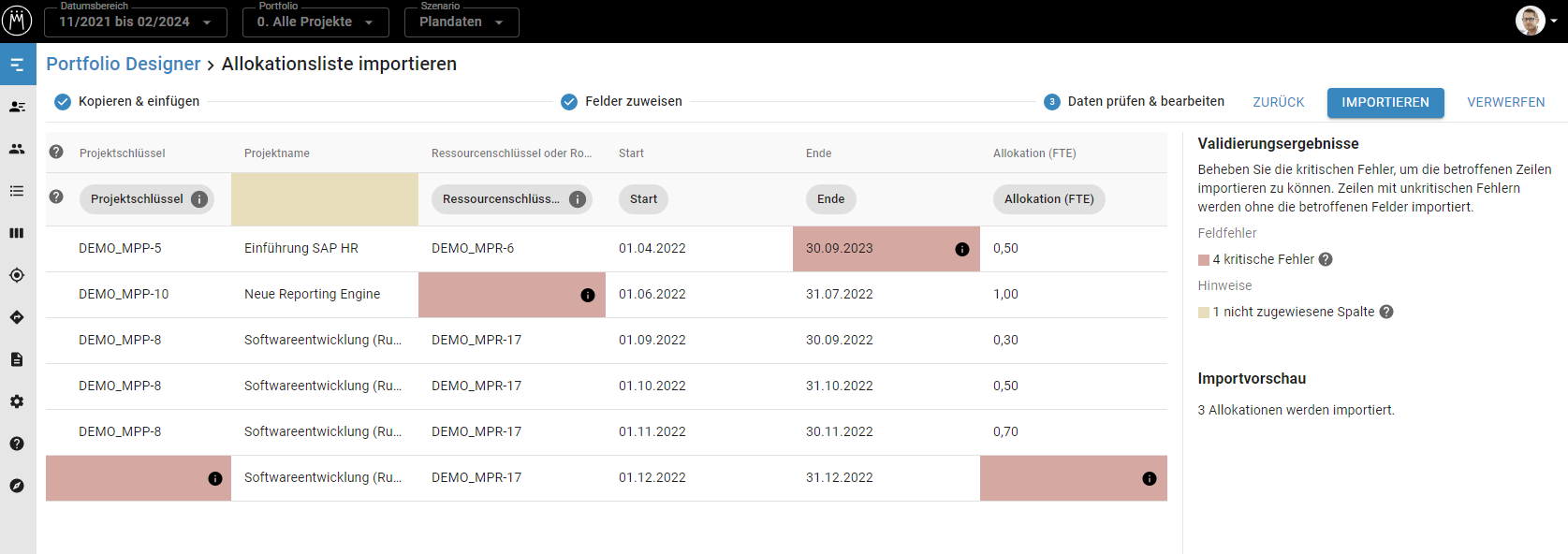Click the beige unassigned Projektname column cell
1568x554 pixels.
click(x=324, y=199)
